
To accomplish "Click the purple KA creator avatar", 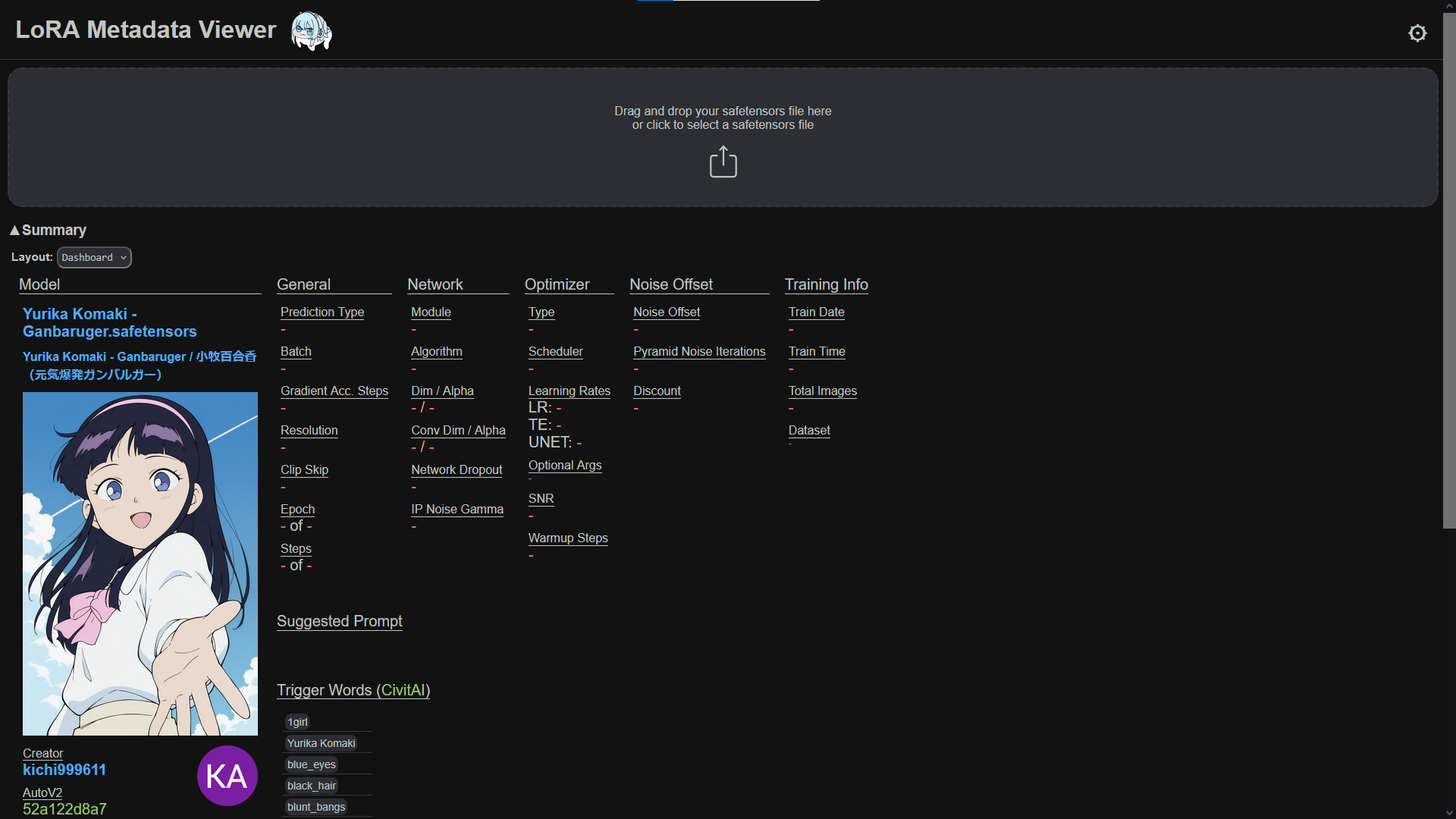I will tap(227, 776).
